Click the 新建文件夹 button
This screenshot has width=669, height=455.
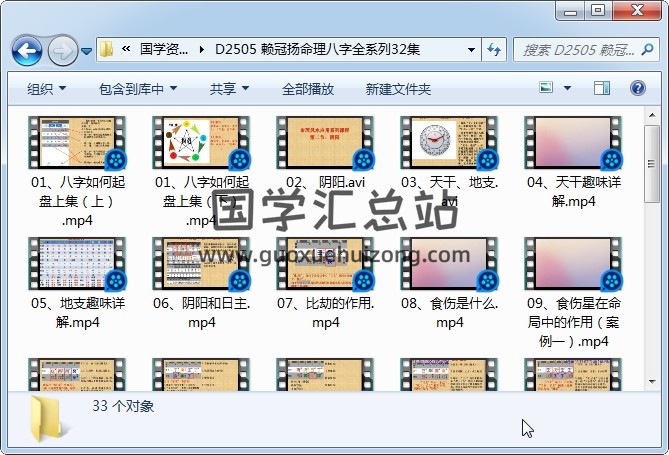click(x=398, y=89)
